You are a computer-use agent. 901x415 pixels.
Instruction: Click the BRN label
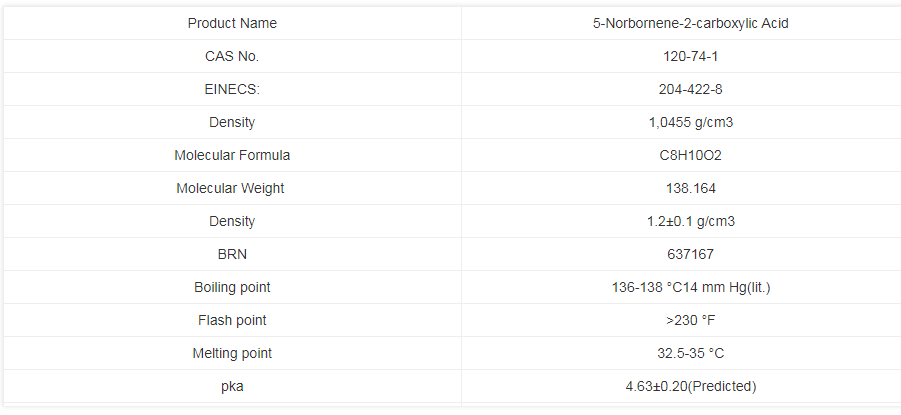pyautogui.click(x=232, y=254)
